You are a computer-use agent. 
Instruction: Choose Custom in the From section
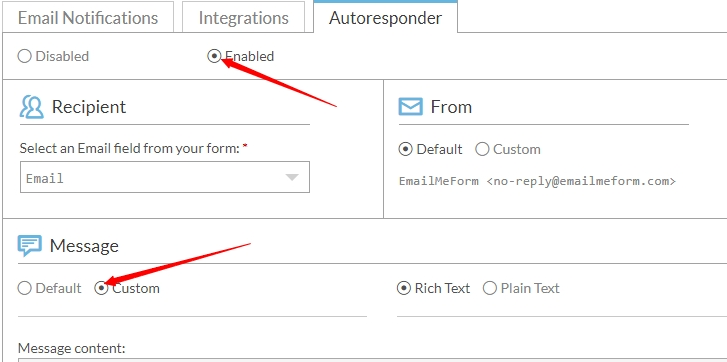(482, 149)
